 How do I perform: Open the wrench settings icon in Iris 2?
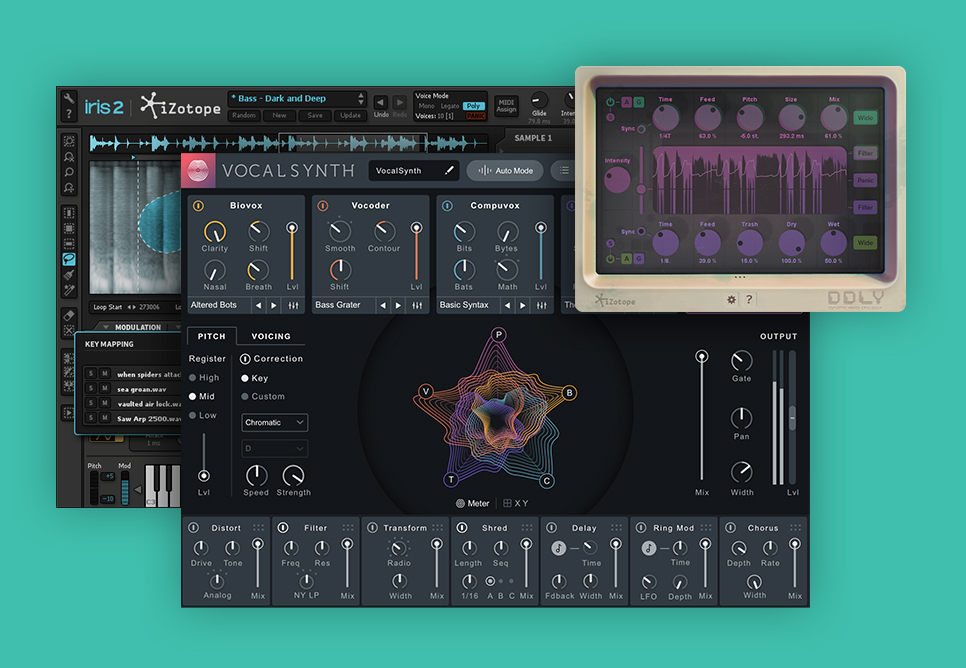pos(68,99)
